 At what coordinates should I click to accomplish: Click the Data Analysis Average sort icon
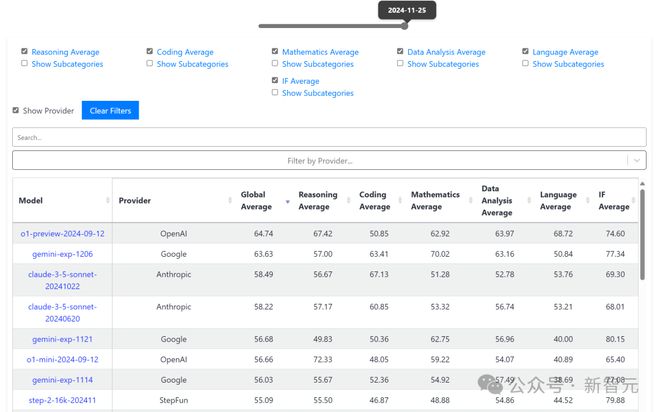click(x=530, y=201)
